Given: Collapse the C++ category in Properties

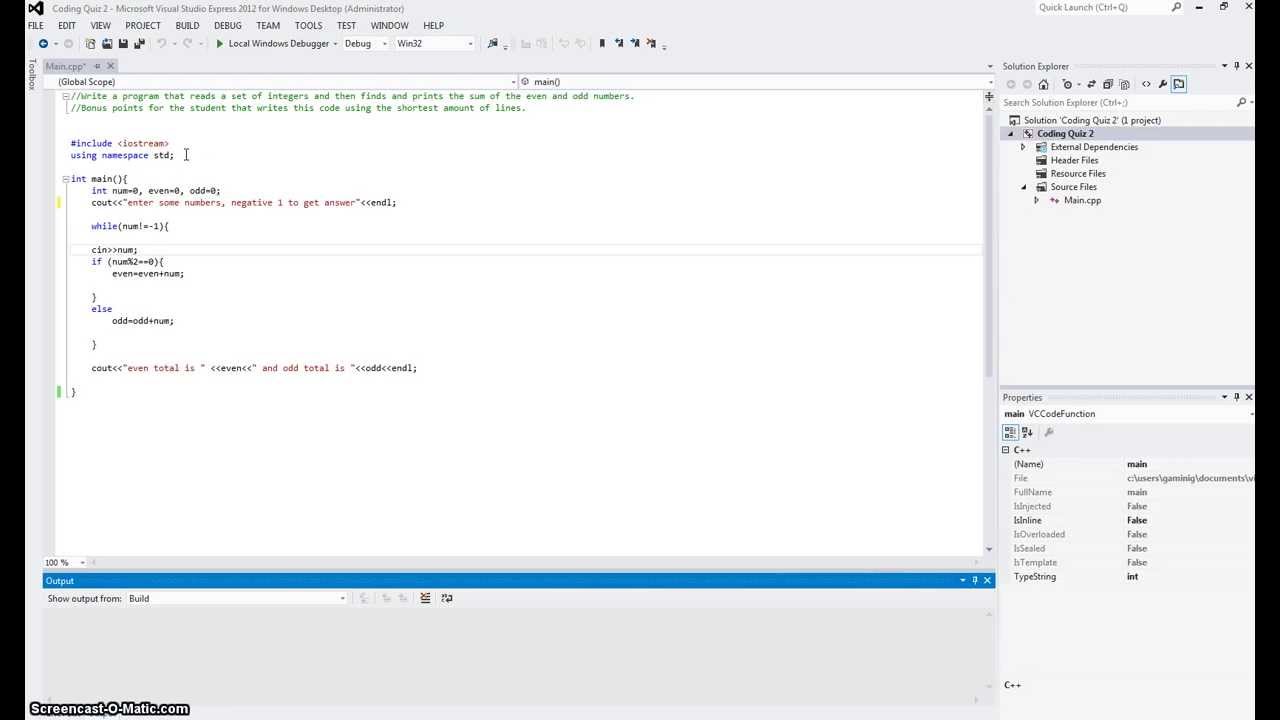Looking at the screenshot, I should click(x=1006, y=450).
